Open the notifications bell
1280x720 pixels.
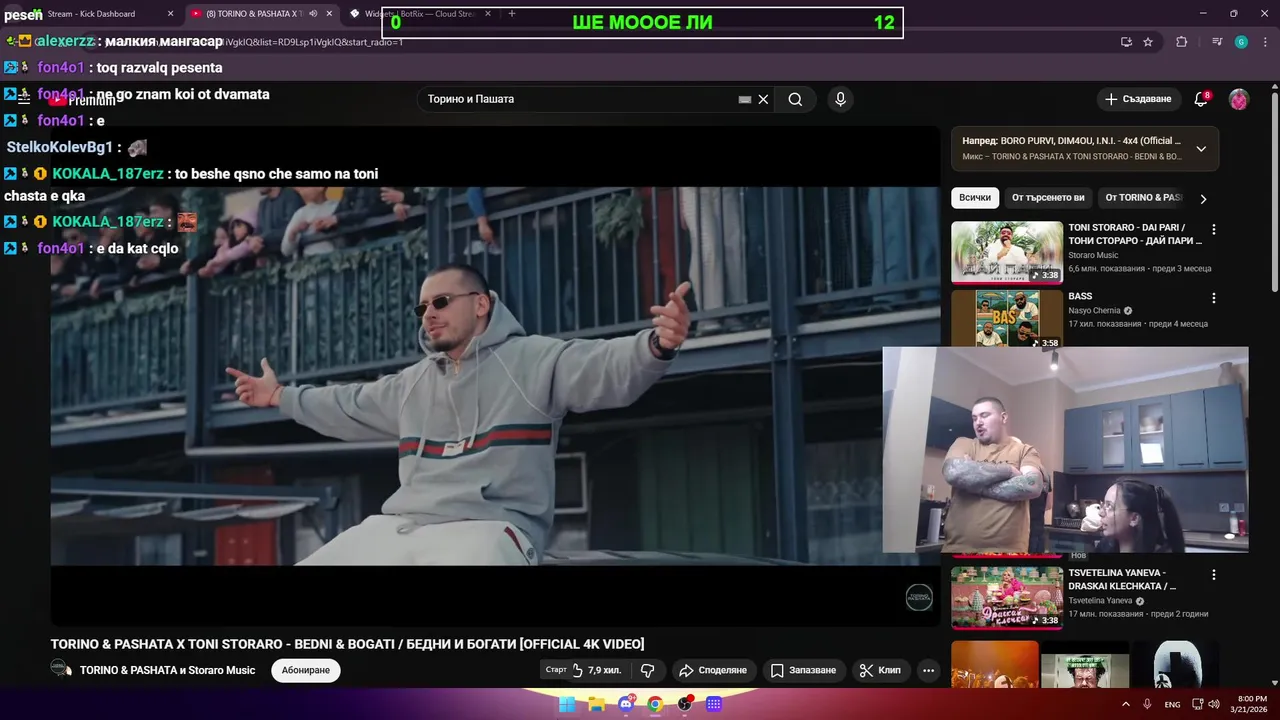pyautogui.click(x=1201, y=99)
